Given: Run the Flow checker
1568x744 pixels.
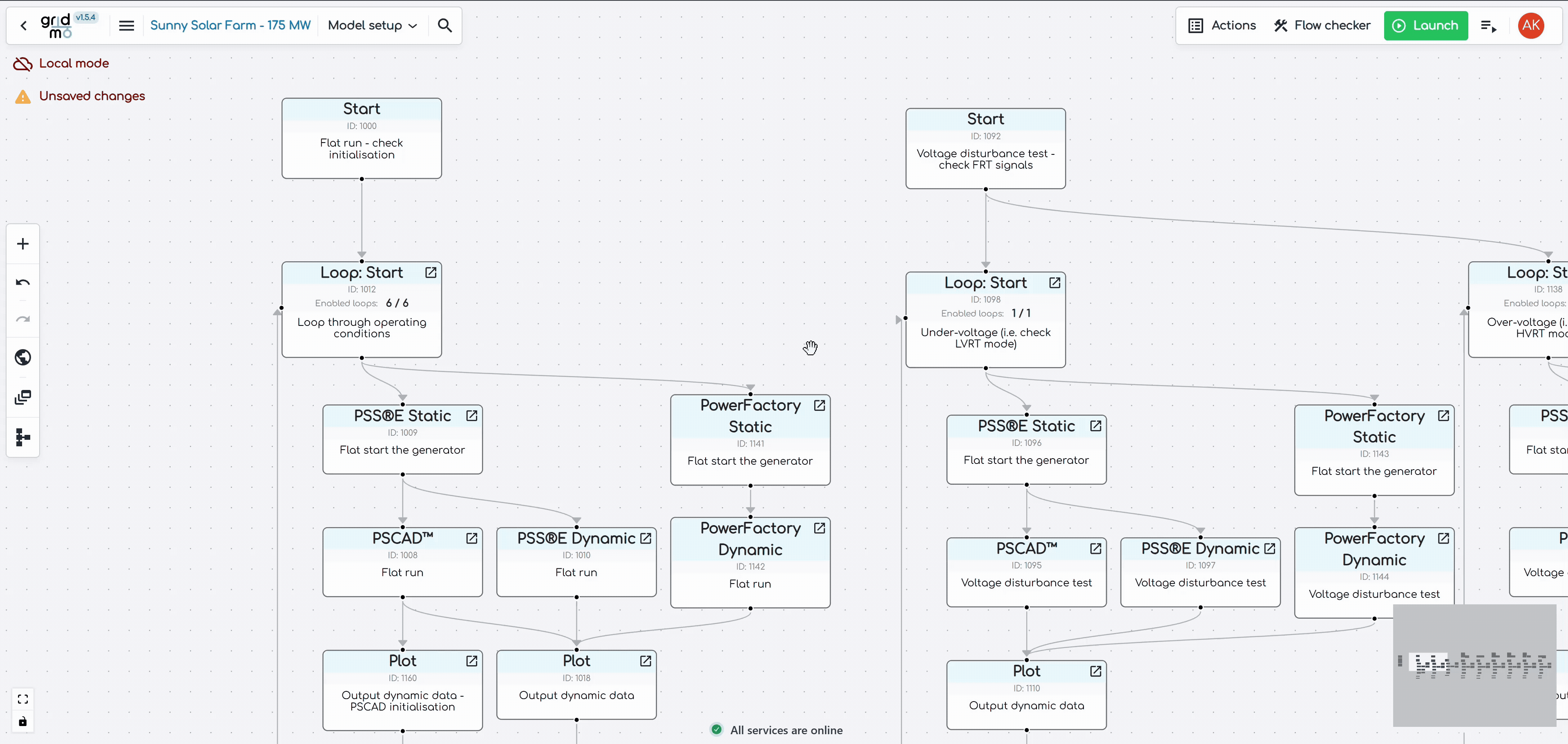Looking at the screenshot, I should (1322, 26).
